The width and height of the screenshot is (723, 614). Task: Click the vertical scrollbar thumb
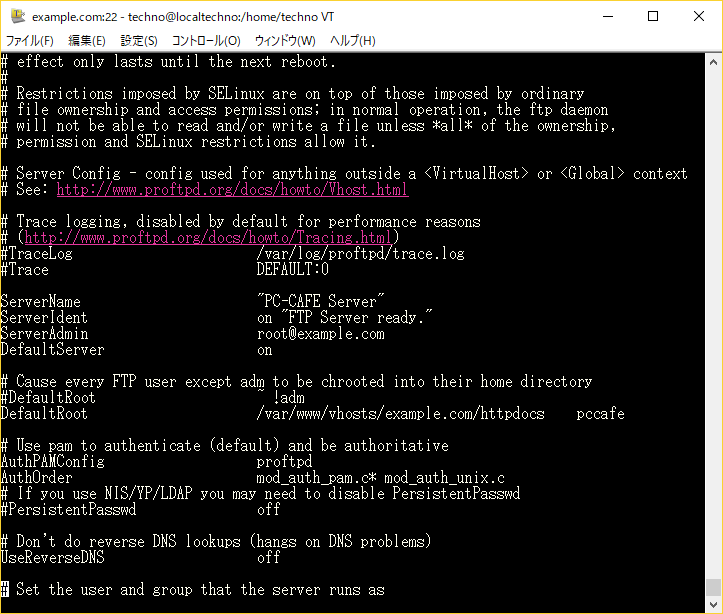pyautogui.click(x=713, y=587)
